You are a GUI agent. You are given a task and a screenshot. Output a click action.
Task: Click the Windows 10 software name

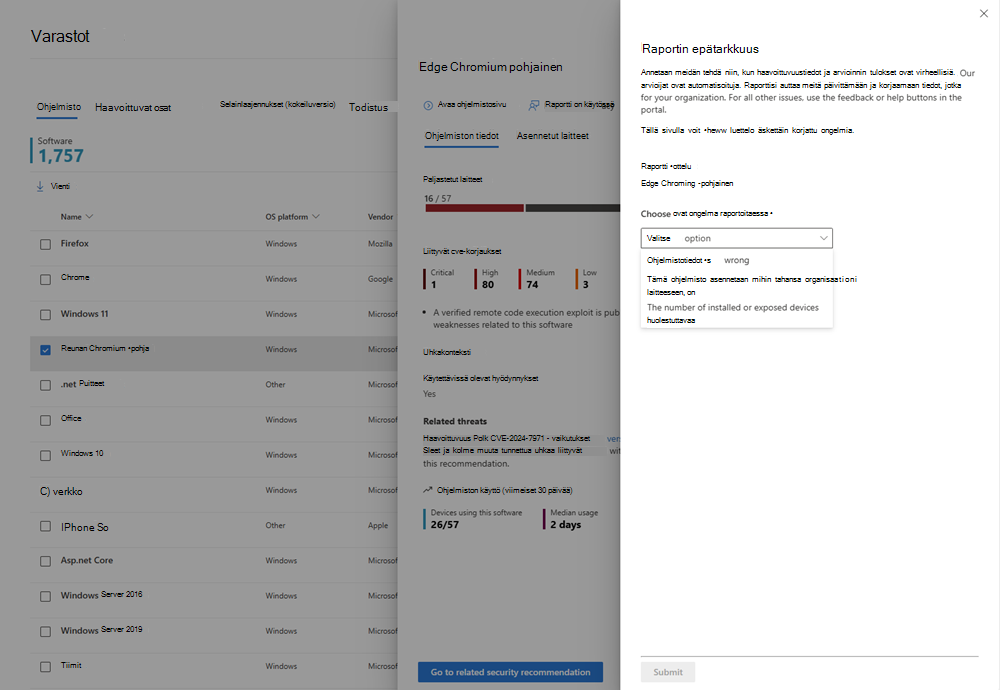pyautogui.click(x=82, y=453)
